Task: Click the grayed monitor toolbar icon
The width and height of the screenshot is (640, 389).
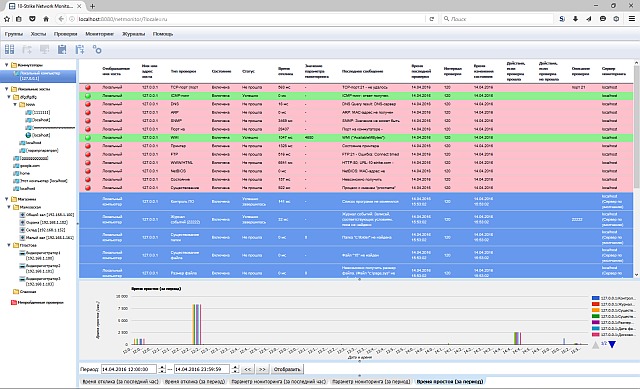Action: coord(44,49)
